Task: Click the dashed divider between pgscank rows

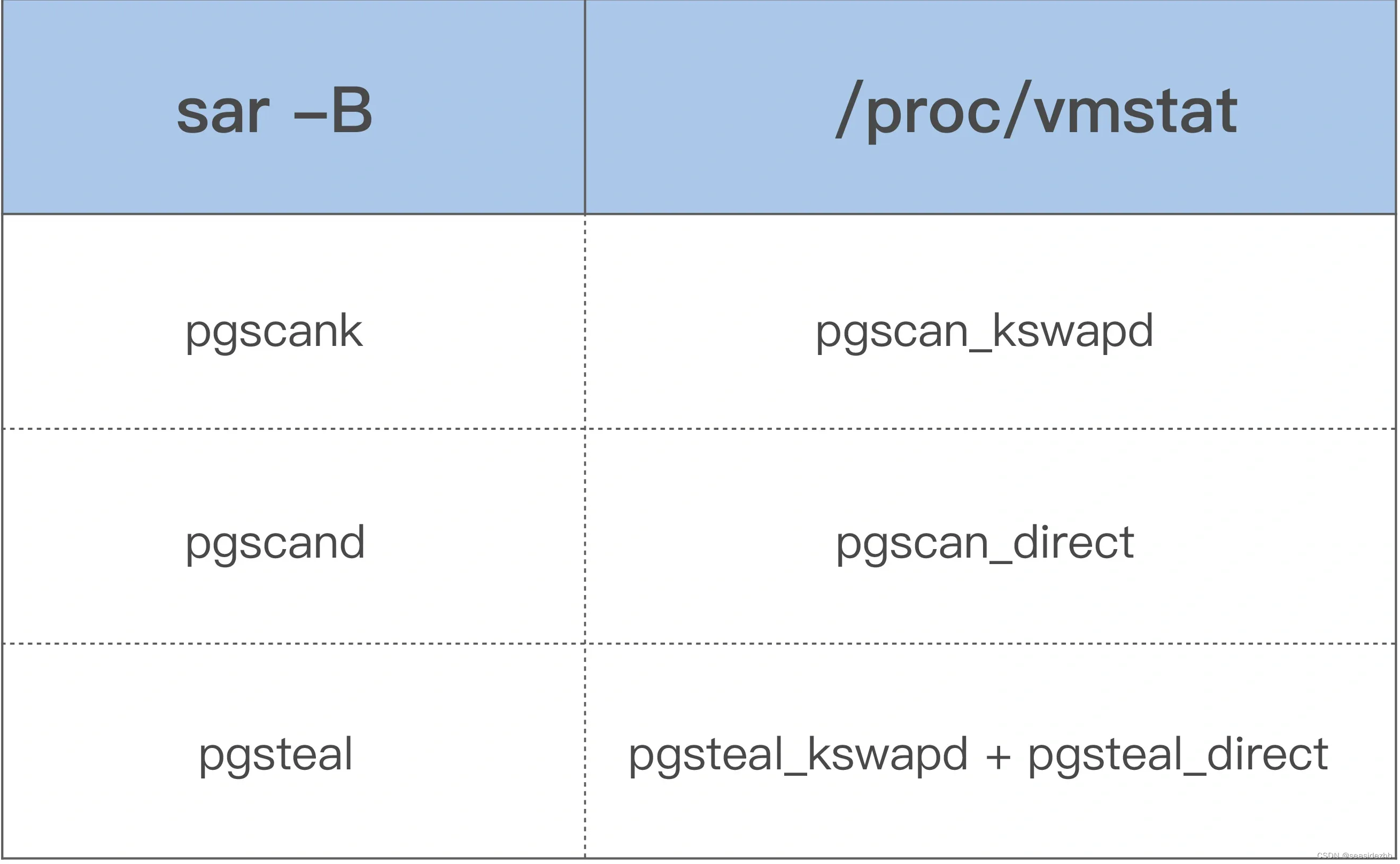Action: point(700,420)
